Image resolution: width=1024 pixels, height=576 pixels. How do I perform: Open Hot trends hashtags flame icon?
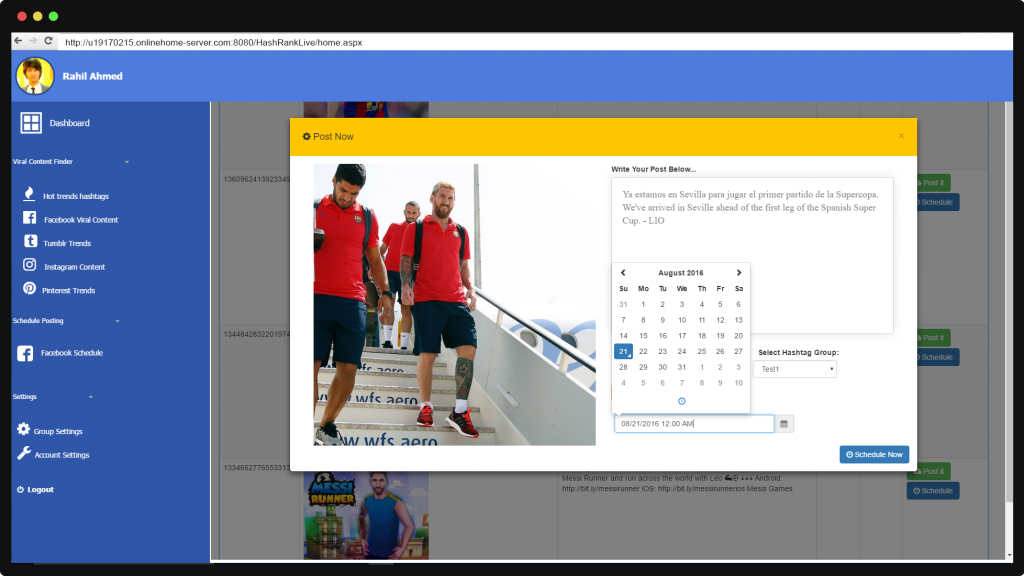[x=30, y=194]
